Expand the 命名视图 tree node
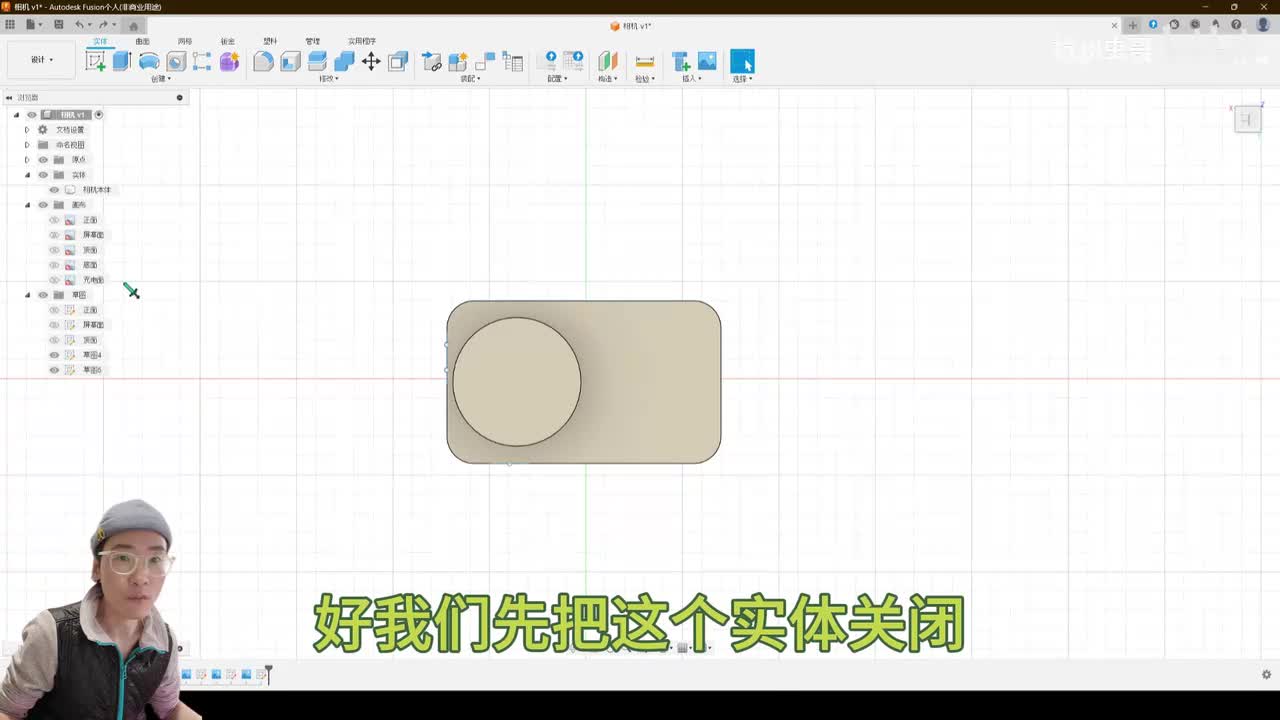The height and width of the screenshot is (720, 1280). [27, 145]
